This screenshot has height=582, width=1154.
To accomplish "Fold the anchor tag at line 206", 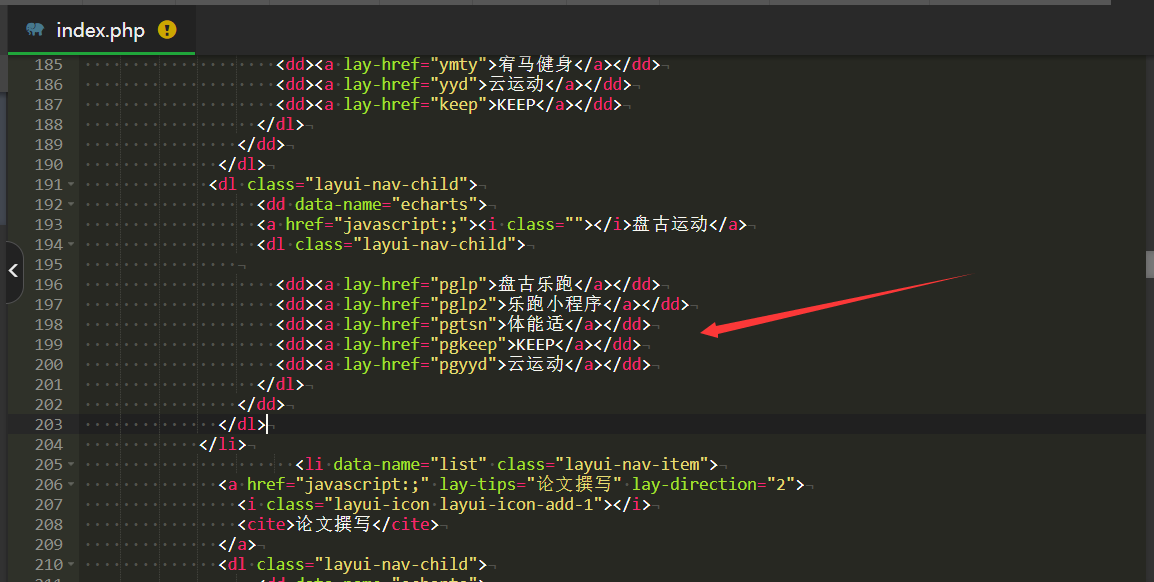I will pyautogui.click(x=70, y=484).
